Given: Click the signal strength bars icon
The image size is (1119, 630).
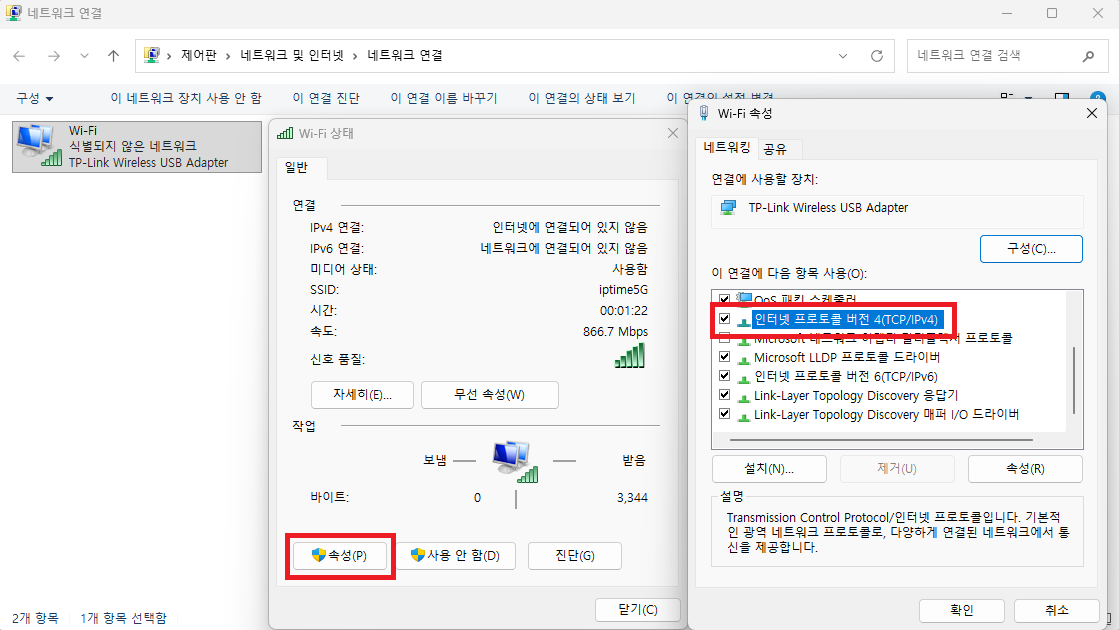Looking at the screenshot, I should tap(630, 355).
